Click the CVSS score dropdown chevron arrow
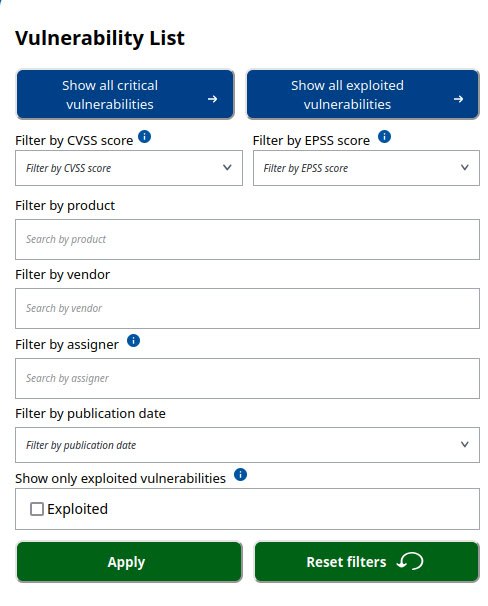Screen dimensions: 488x606 tap(227, 167)
